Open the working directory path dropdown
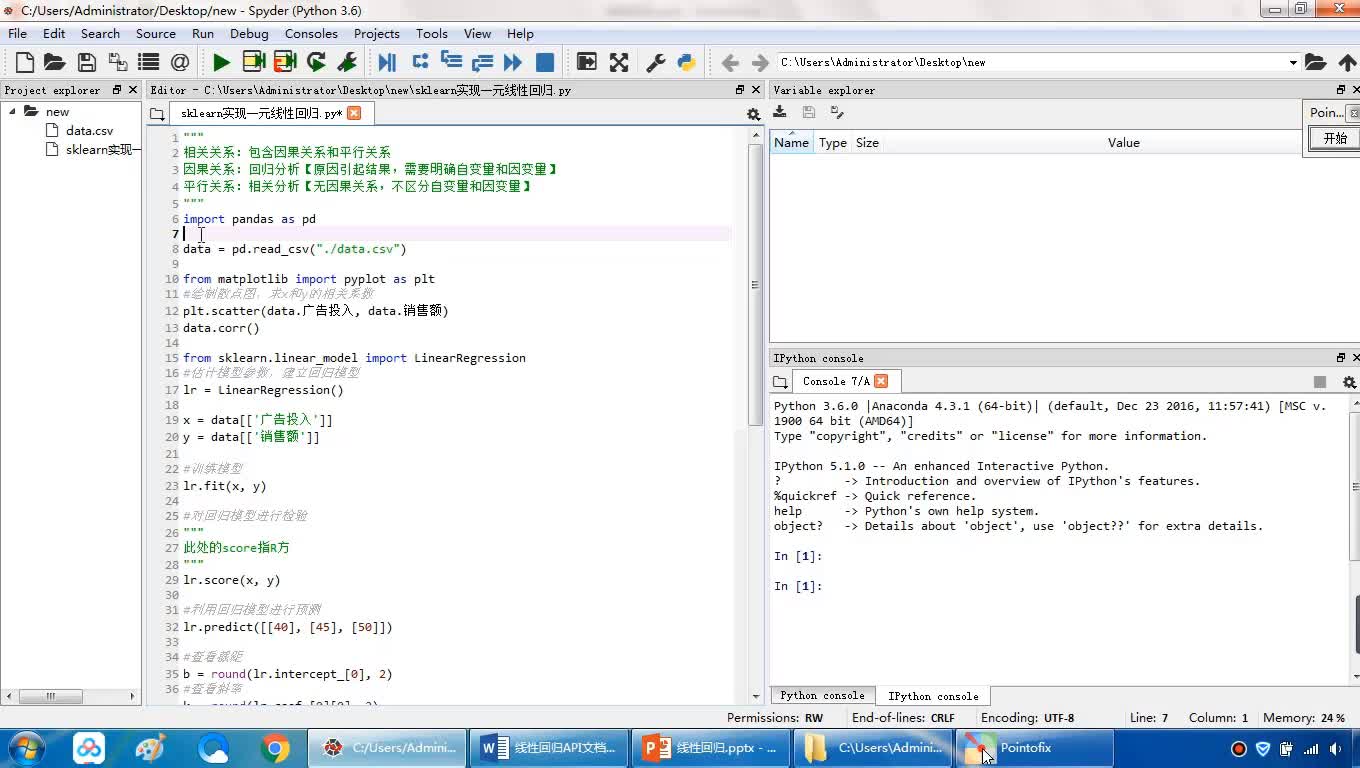 1293,62
